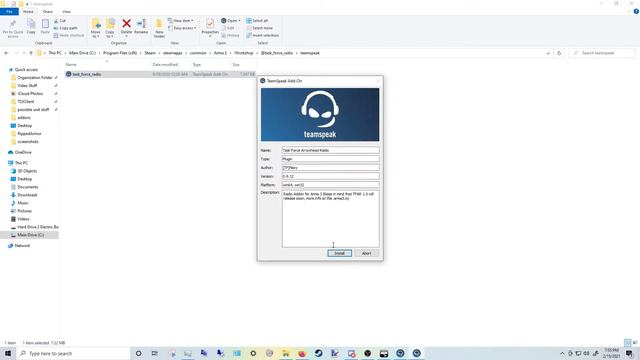Open the notification center icon
Screen dimensions: 640x360
click(629, 353)
